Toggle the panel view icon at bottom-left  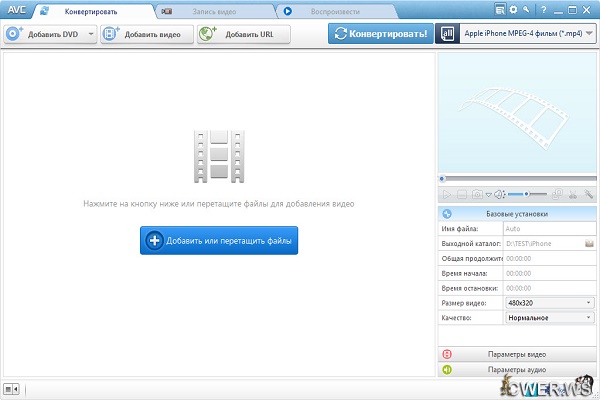tap(11, 388)
